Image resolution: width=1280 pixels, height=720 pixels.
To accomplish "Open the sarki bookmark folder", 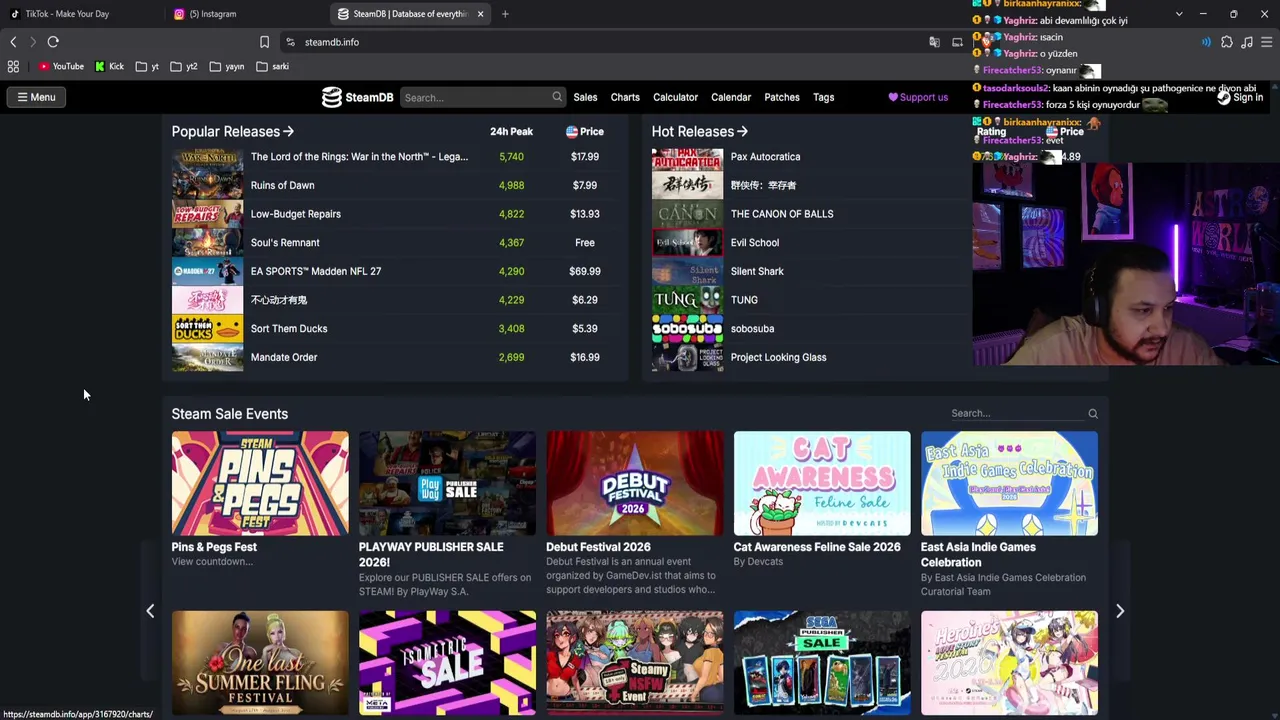I will click(x=272, y=66).
